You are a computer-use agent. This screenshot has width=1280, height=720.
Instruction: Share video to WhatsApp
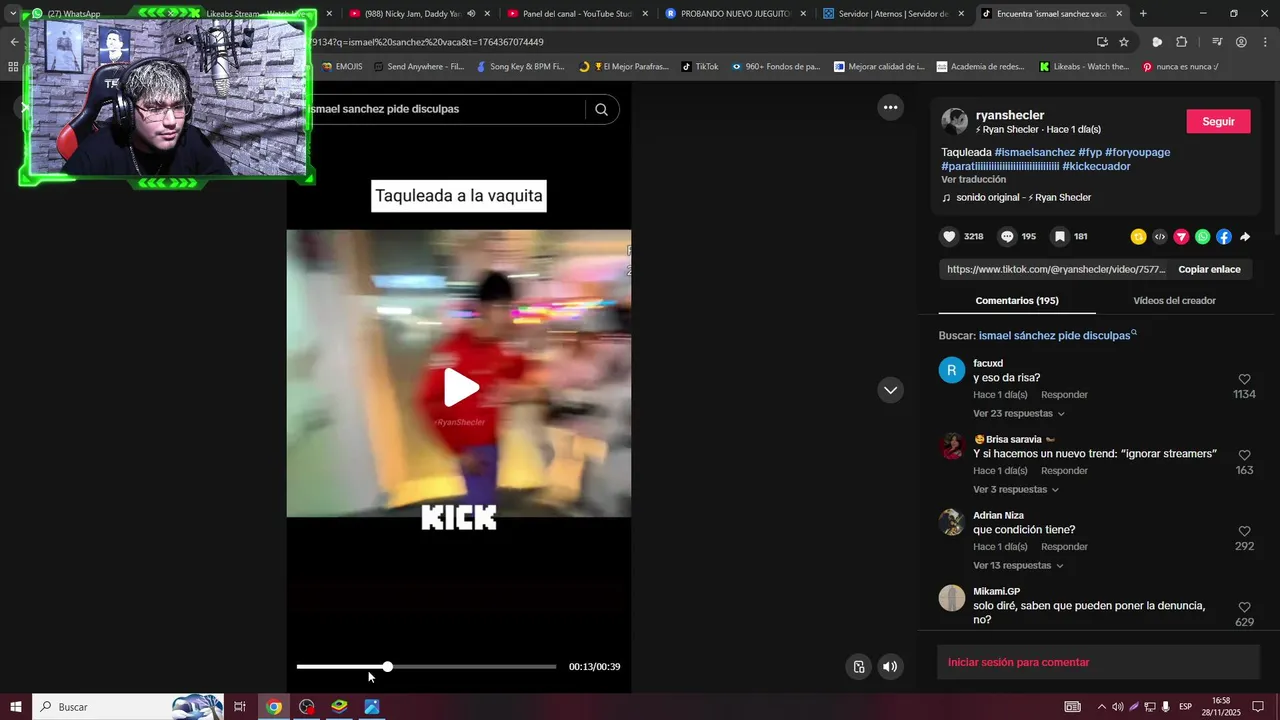click(x=1203, y=237)
